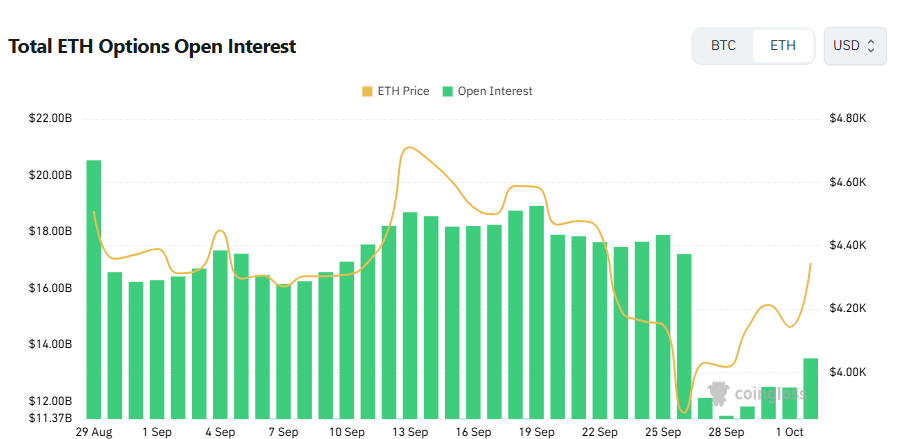Click the USD selector up-down chevron icon

pos(871,46)
